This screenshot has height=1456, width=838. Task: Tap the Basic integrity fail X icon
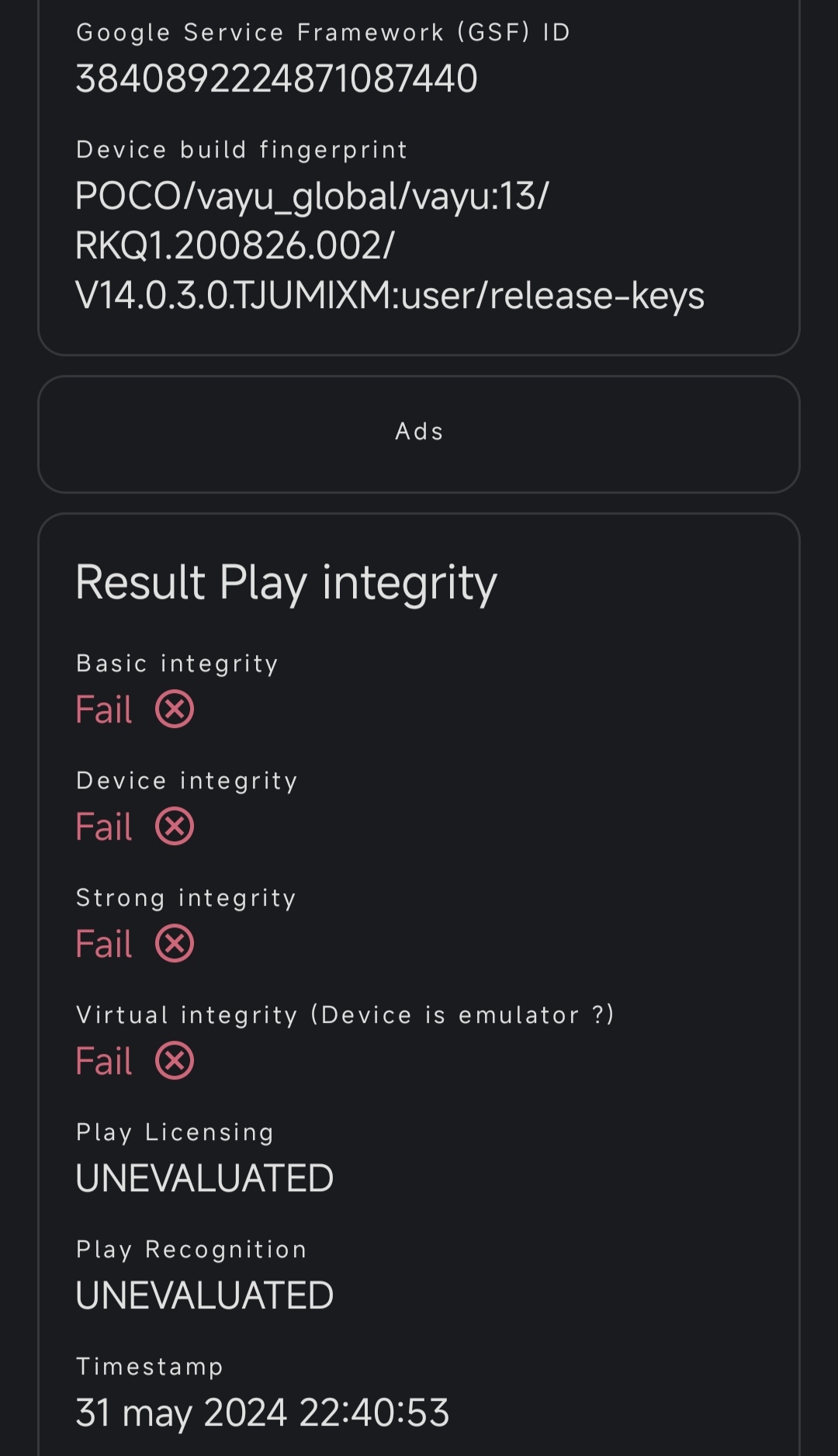coord(175,709)
